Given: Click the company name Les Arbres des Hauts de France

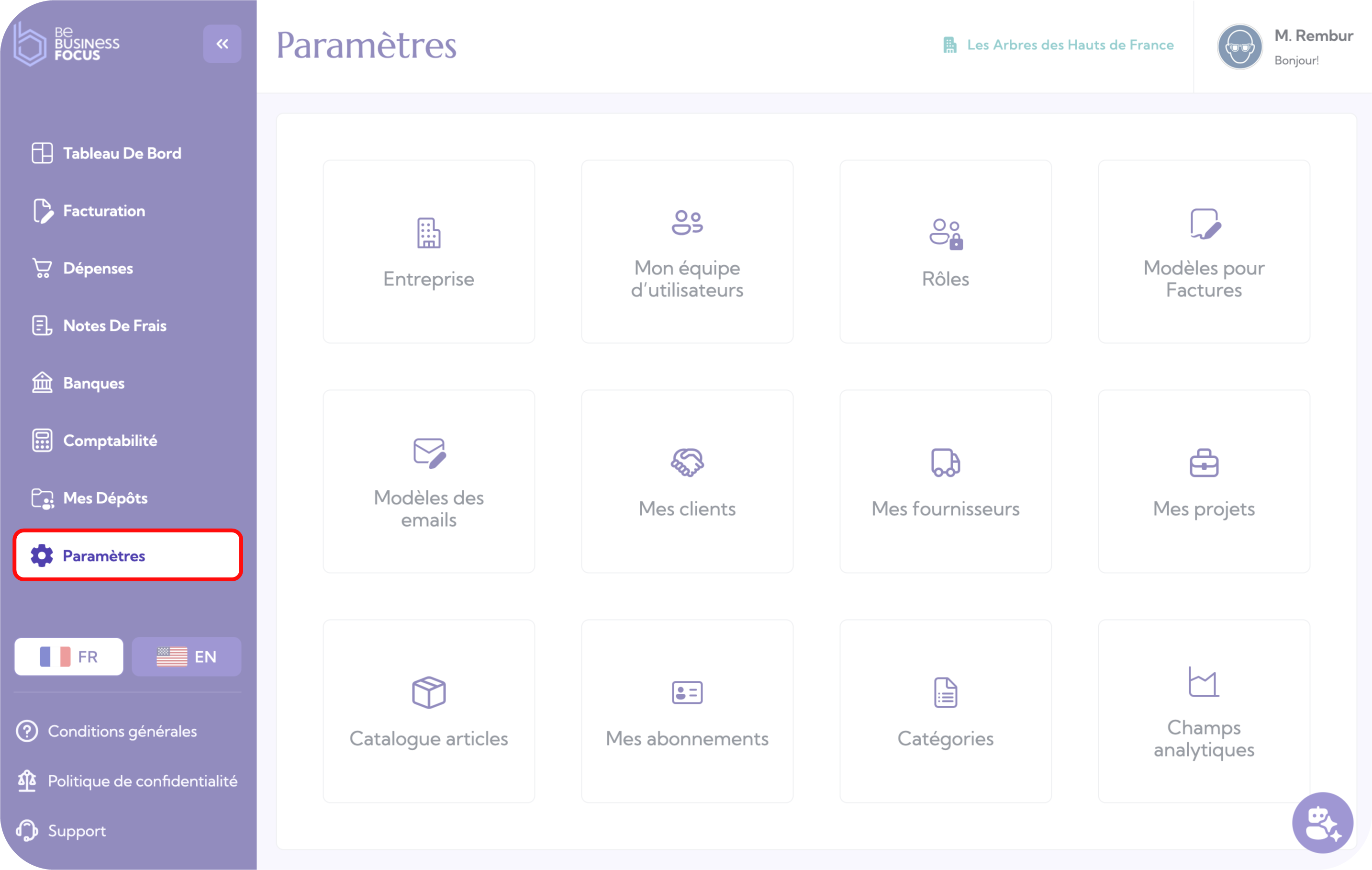Looking at the screenshot, I should pos(1070,45).
